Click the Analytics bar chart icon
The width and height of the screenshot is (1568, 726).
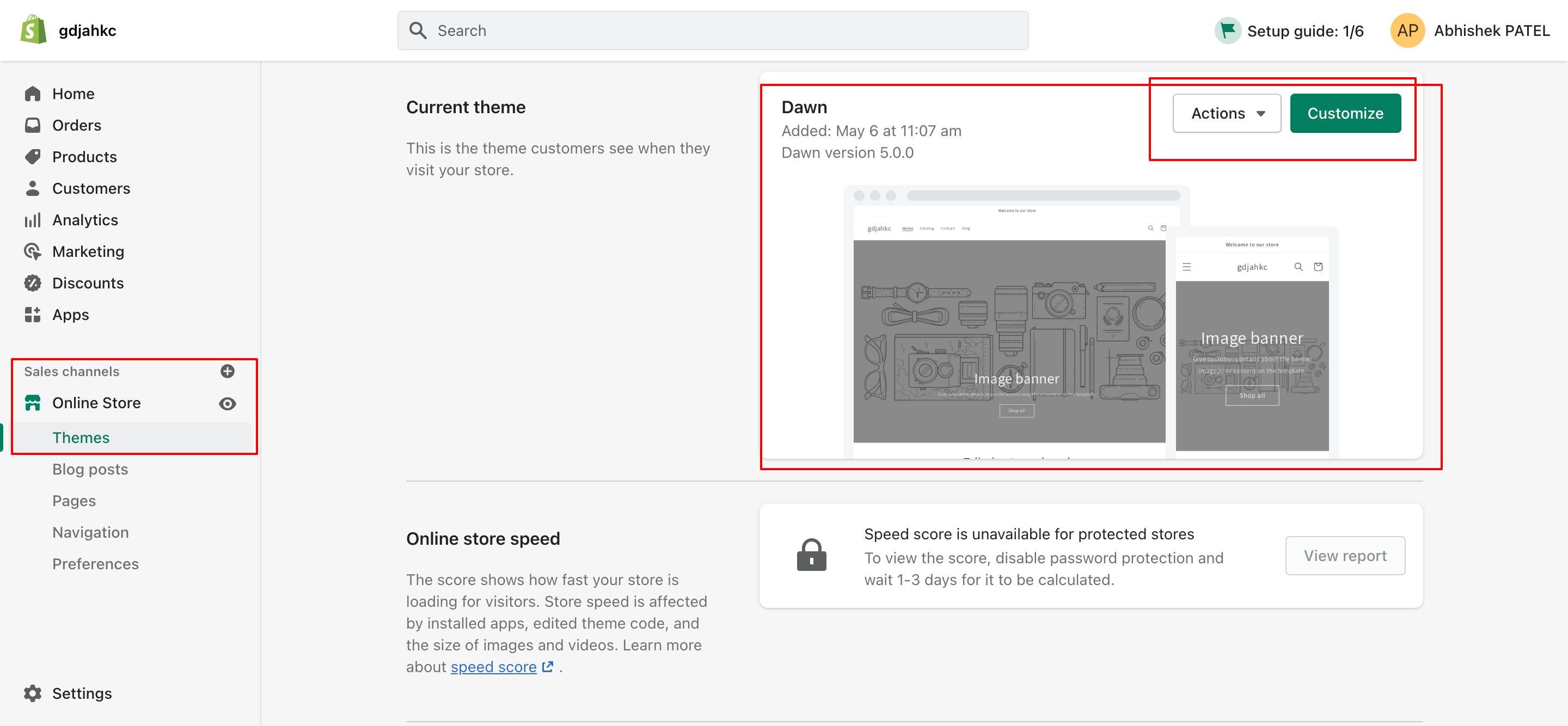click(x=32, y=220)
